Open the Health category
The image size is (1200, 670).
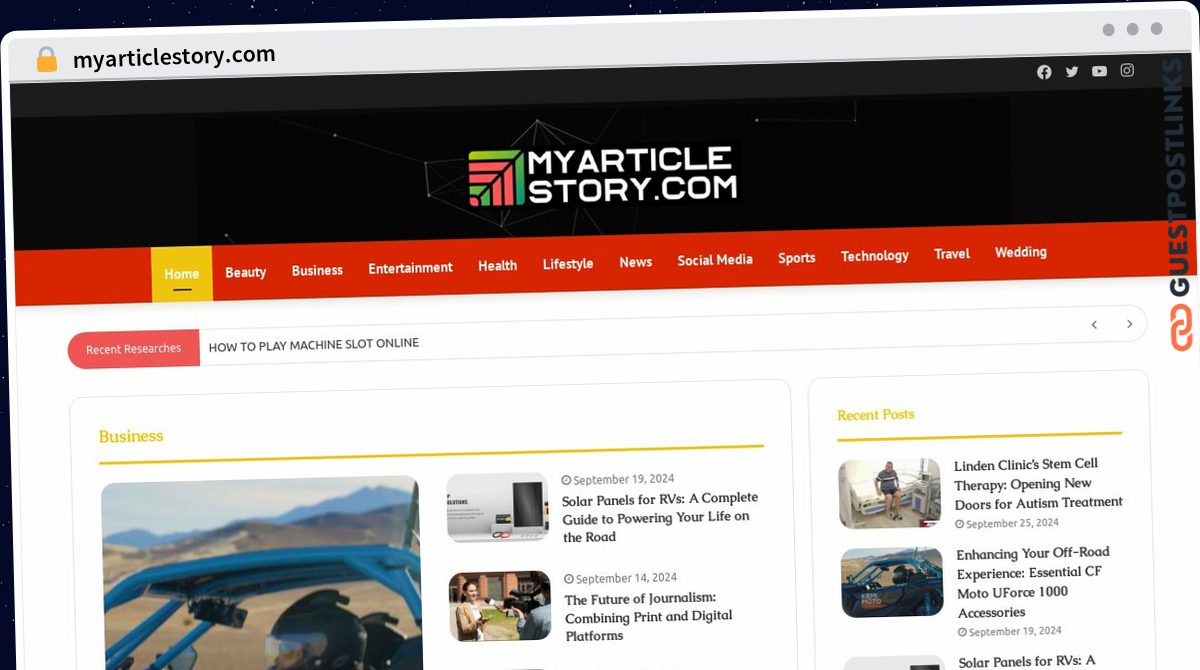(x=497, y=266)
